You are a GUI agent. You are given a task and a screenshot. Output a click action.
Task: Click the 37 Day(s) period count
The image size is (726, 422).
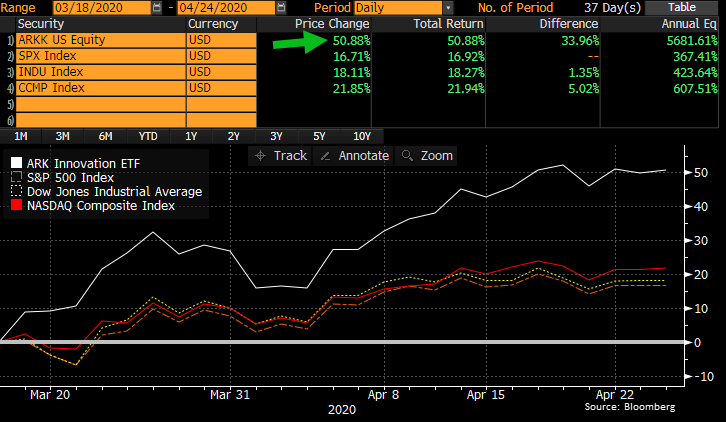(x=612, y=8)
